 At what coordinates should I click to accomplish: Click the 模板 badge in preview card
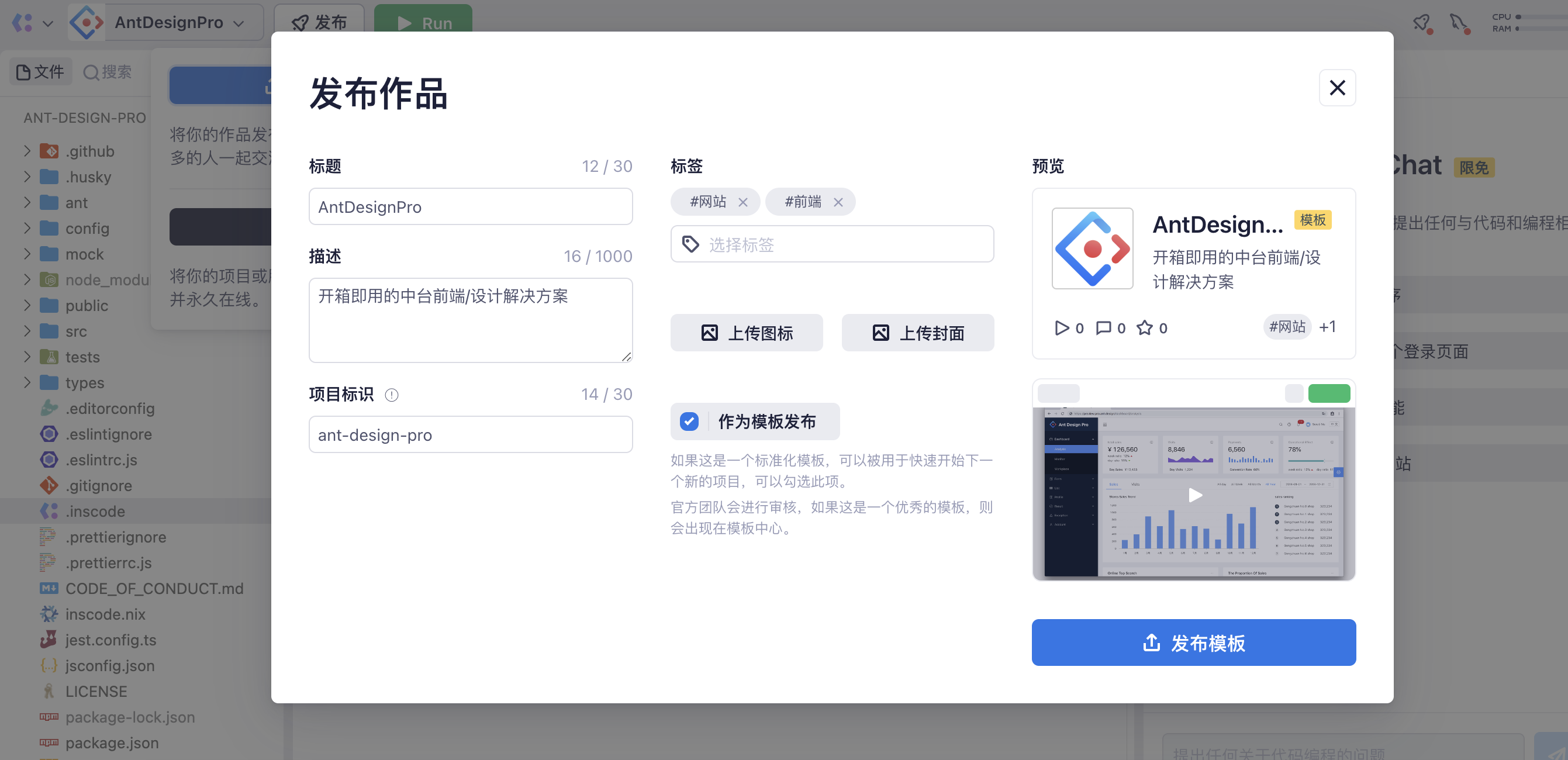[x=1313, y=220]
